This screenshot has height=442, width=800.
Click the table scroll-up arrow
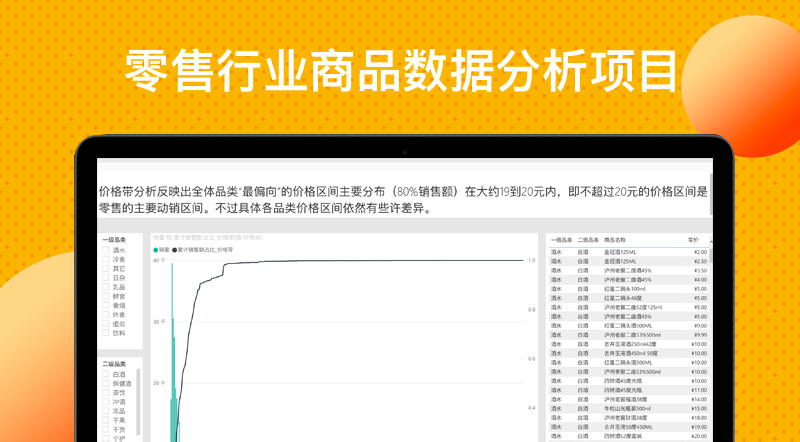click(711, 240)
